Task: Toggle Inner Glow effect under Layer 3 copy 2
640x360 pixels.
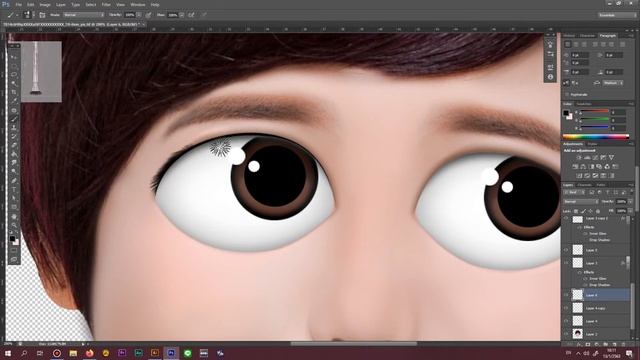Action: coord(586,233)
